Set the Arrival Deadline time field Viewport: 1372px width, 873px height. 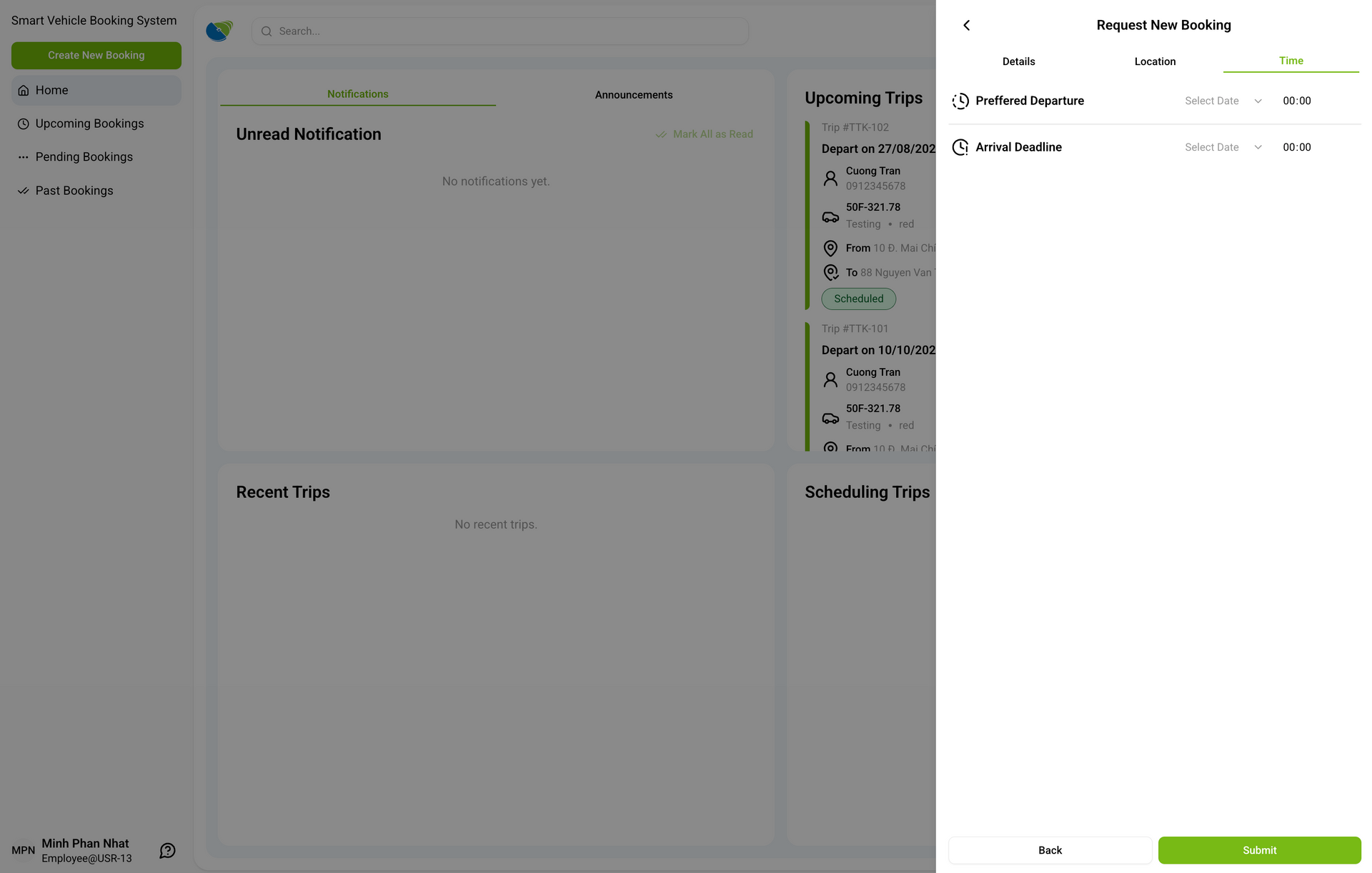[1296, 147]
